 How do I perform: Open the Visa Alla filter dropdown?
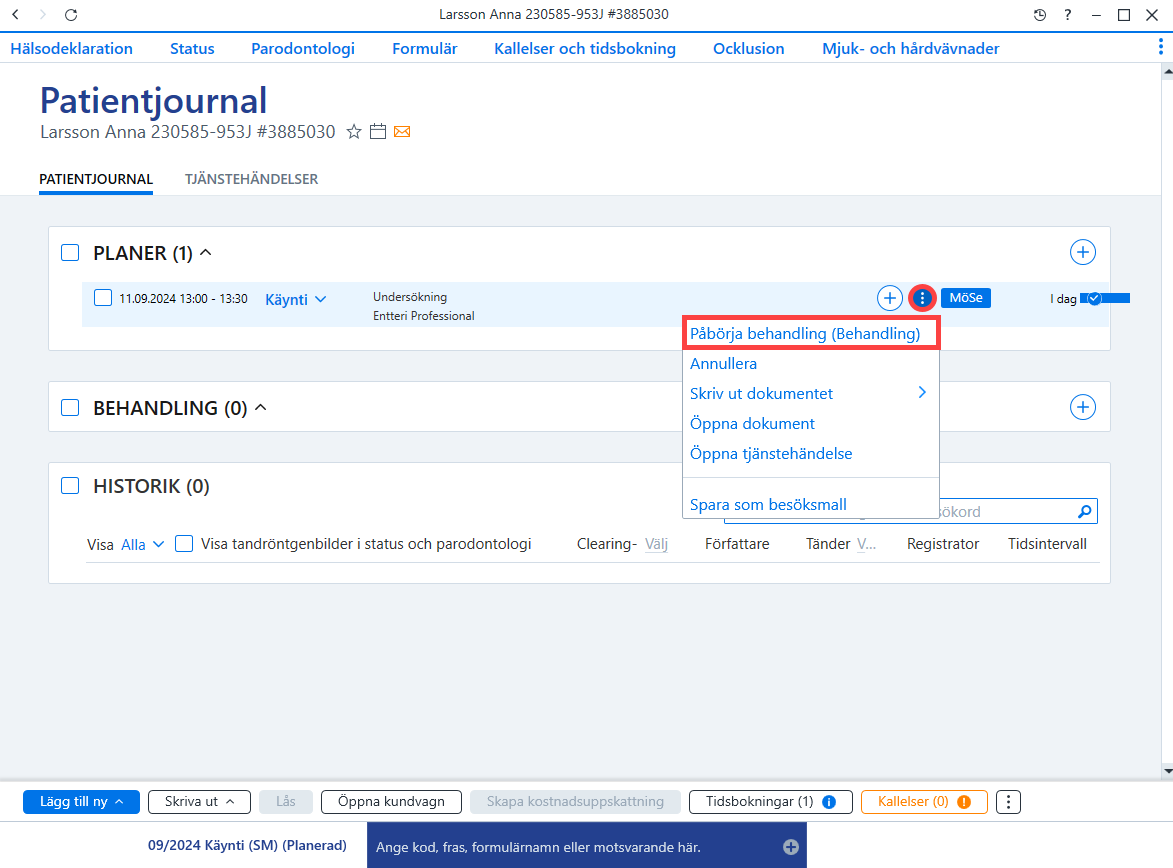[142, 545]
